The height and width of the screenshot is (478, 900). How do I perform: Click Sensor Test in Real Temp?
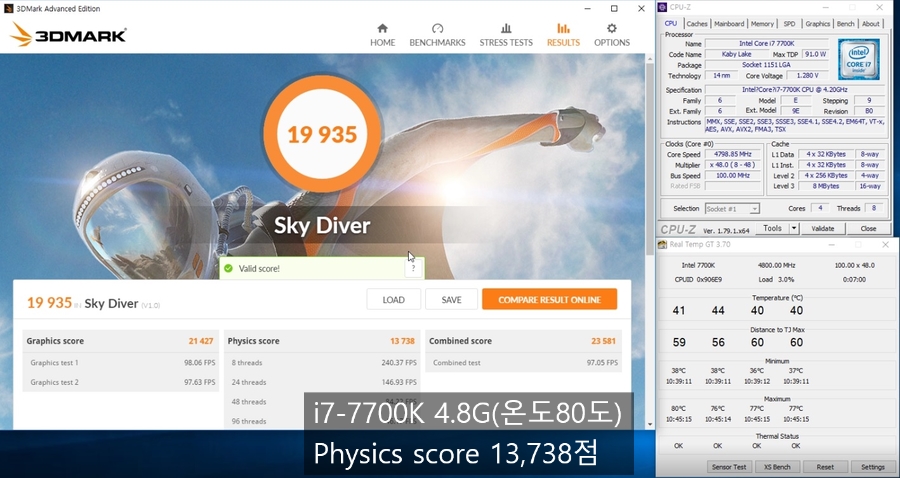pos(729,467)
